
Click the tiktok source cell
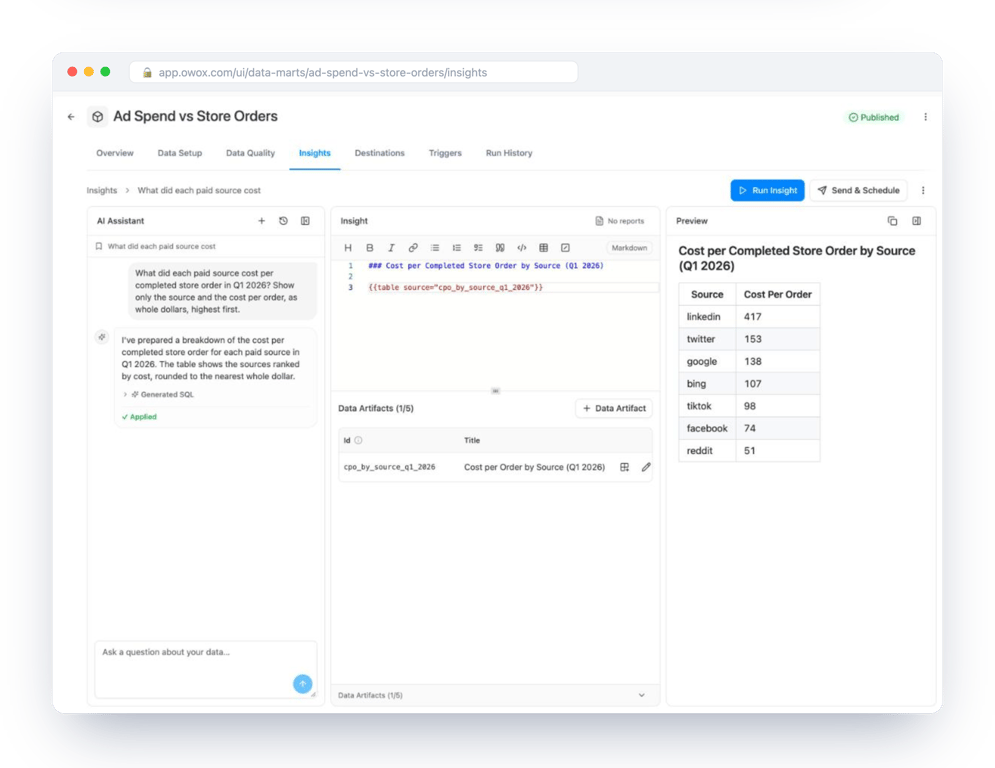(707, 406)
